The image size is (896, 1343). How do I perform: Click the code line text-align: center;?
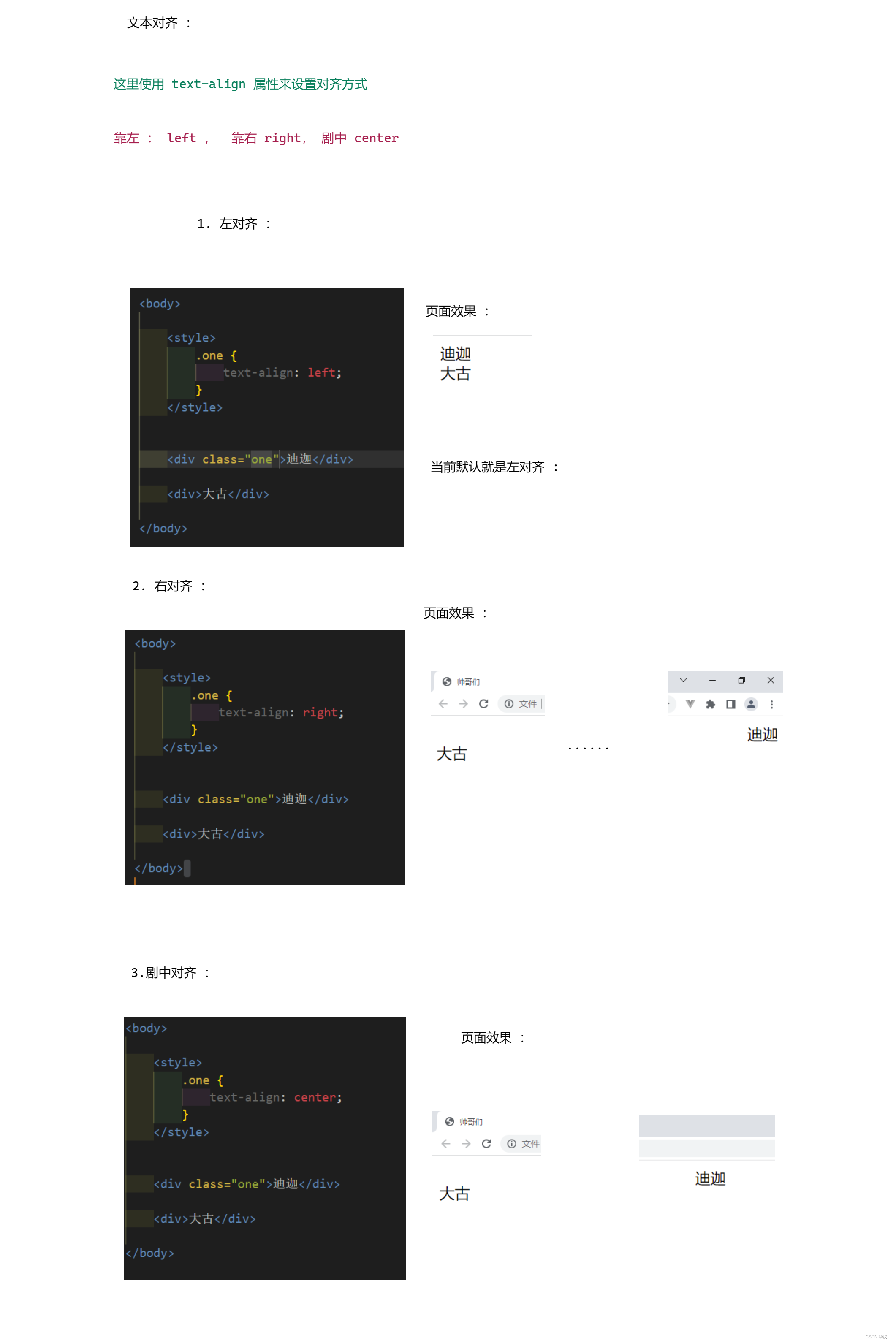tap(276, 1097)
